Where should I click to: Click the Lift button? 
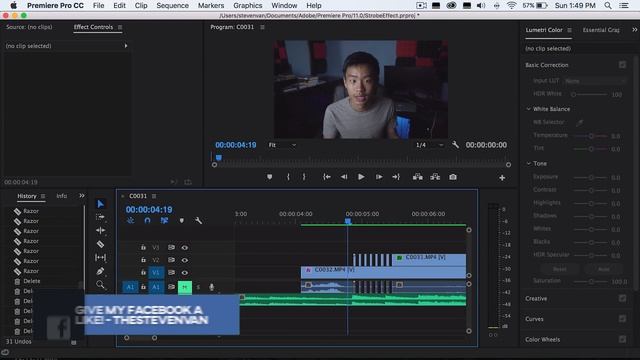418,177
